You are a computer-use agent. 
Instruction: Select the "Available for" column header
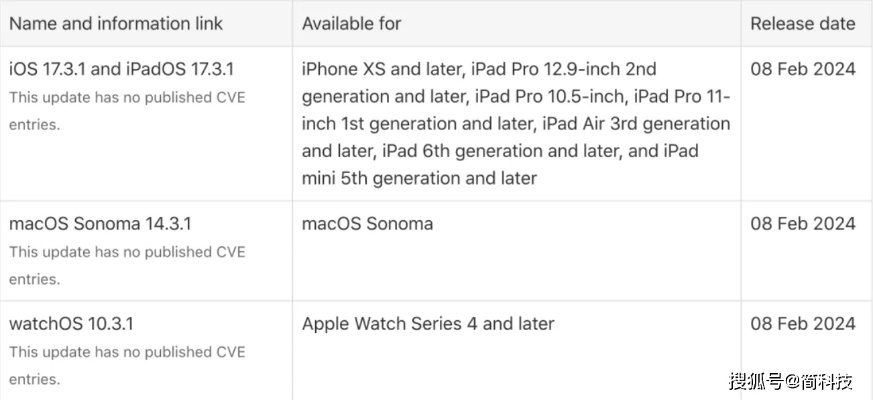coord(351,23)
